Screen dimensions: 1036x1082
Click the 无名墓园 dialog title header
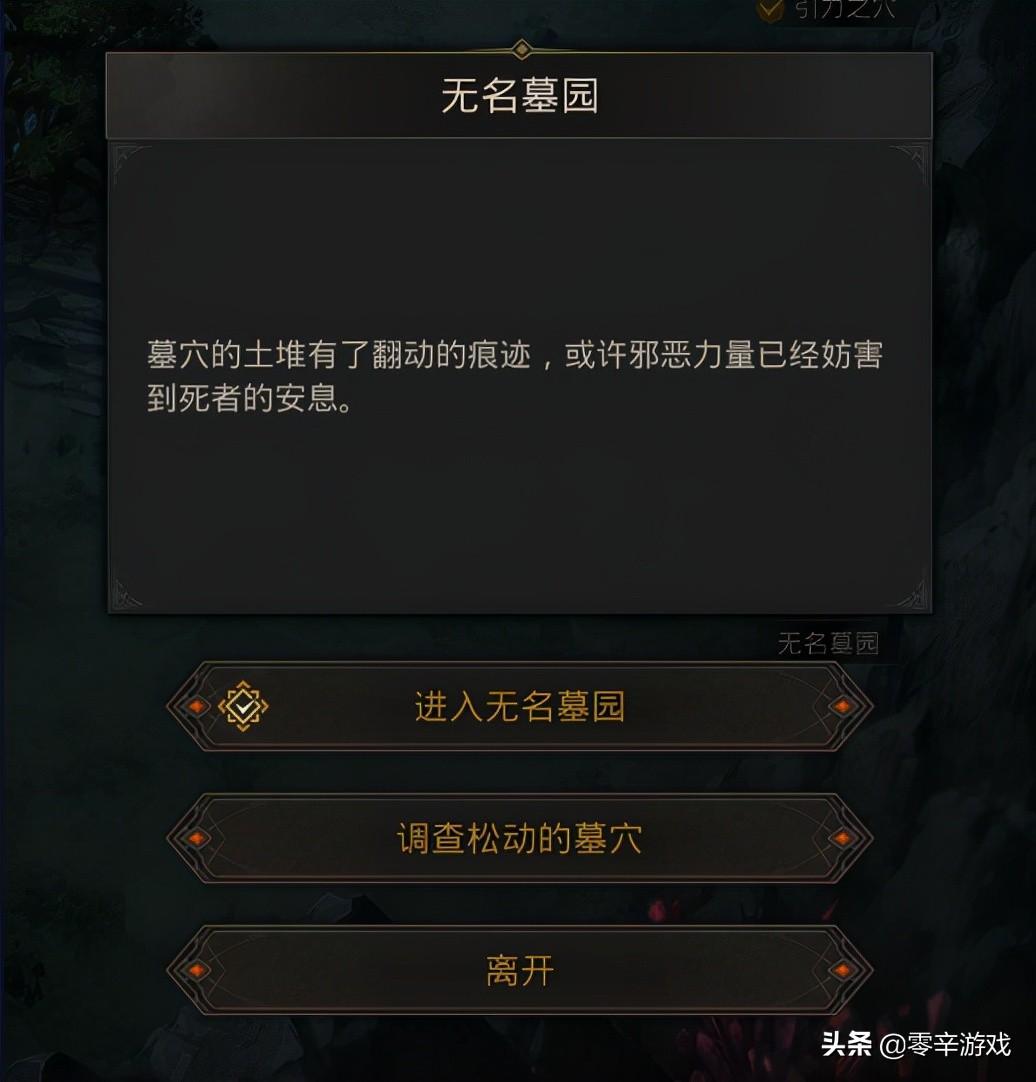pos(519,95)
